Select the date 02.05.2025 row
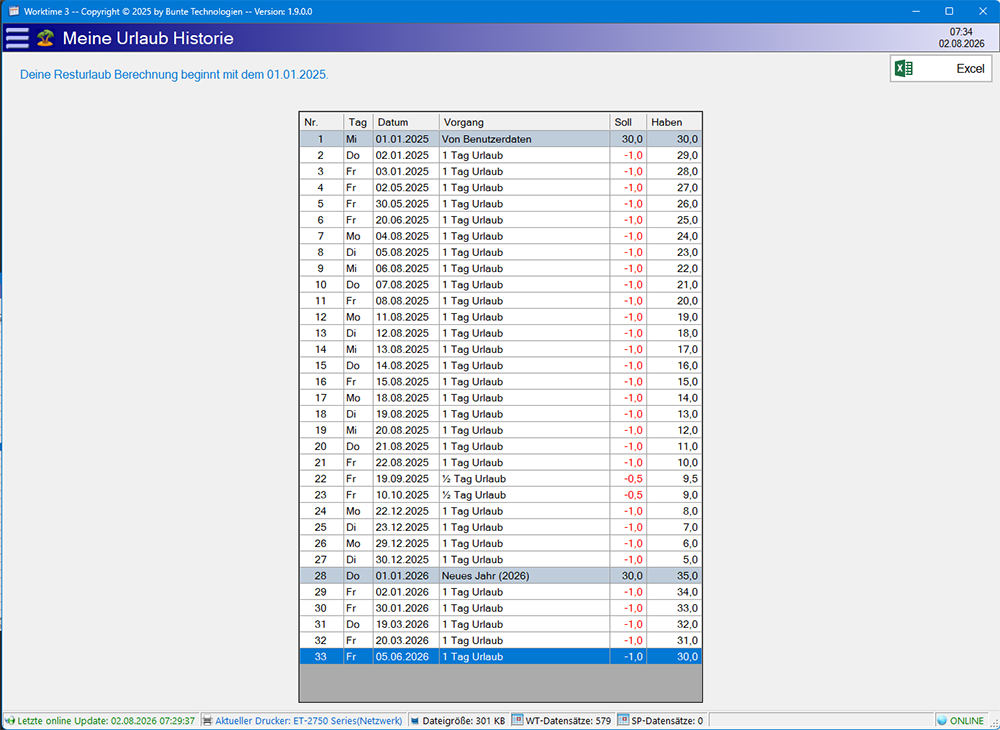Image resolution: width=1000 pixels, height=730 pixels. [x=501, y=187]
